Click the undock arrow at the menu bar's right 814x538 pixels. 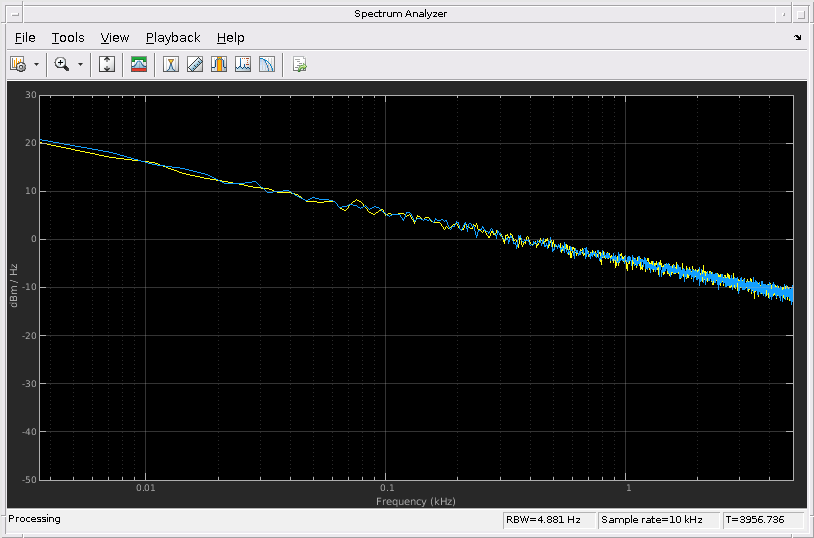(797, 37)
